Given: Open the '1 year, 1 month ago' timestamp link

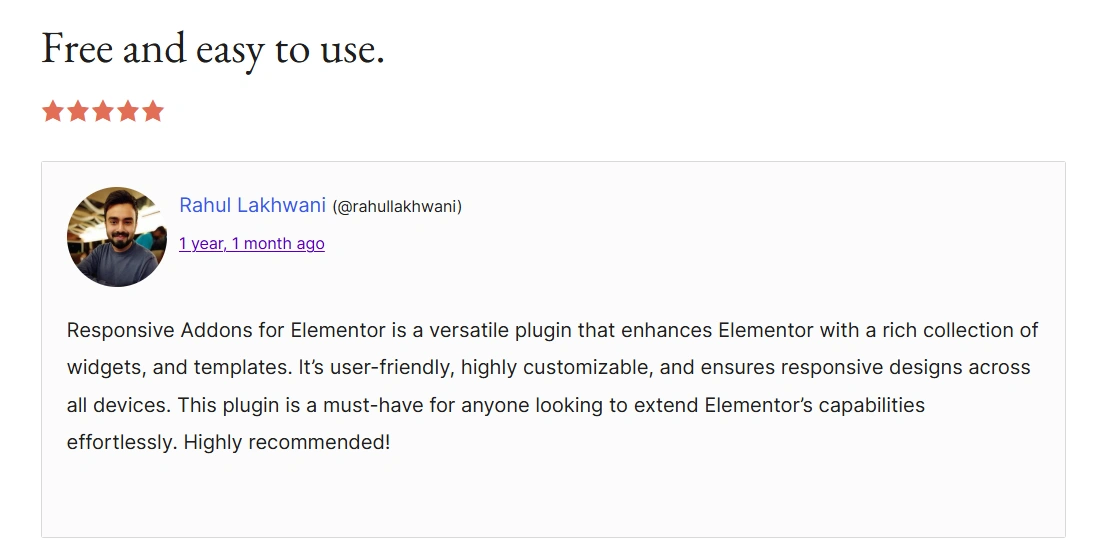Looking at the screenshot, I should point(252,244).
